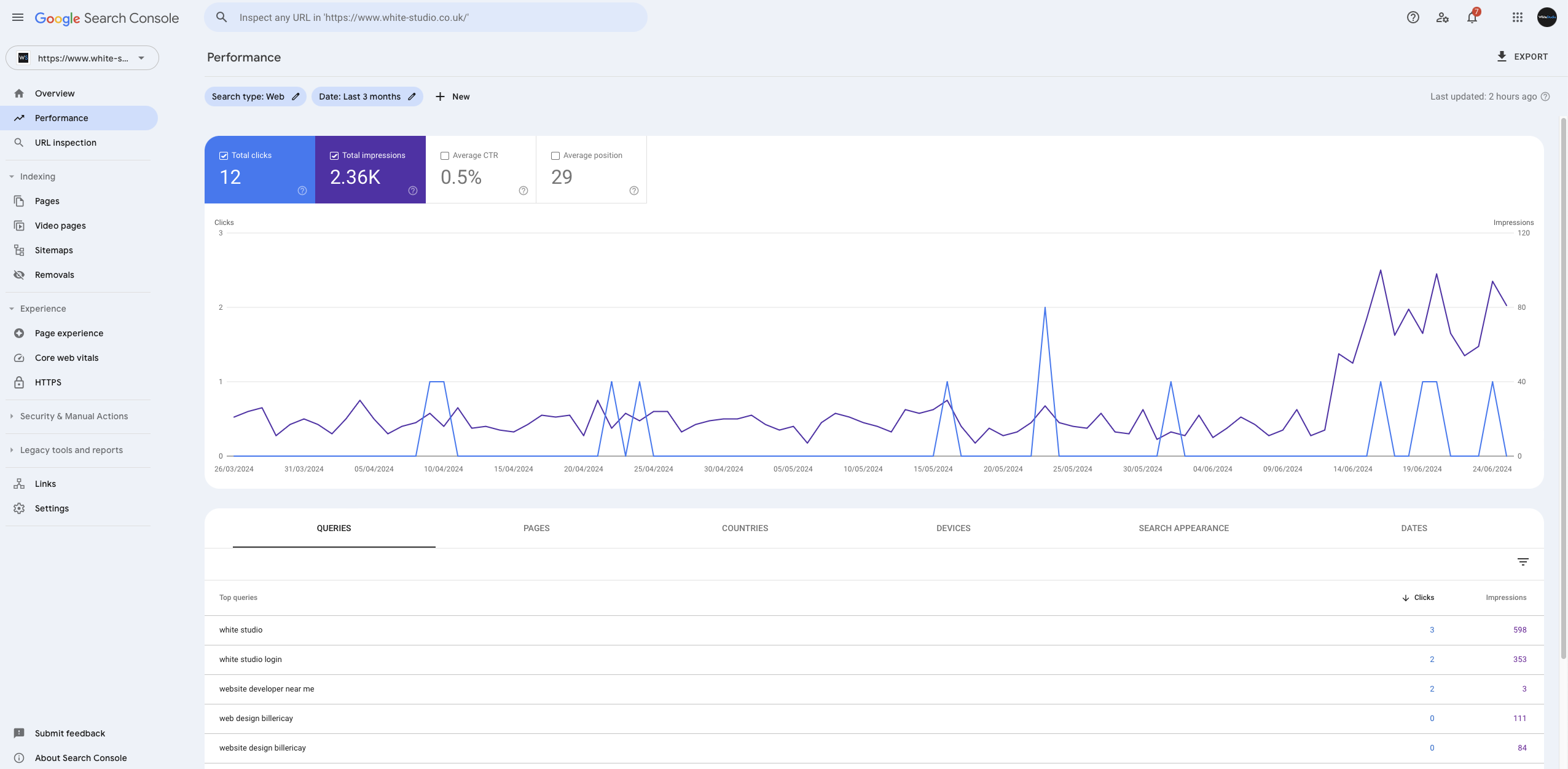Select the DEVICES tab in performance

click(x=953, y=527)
